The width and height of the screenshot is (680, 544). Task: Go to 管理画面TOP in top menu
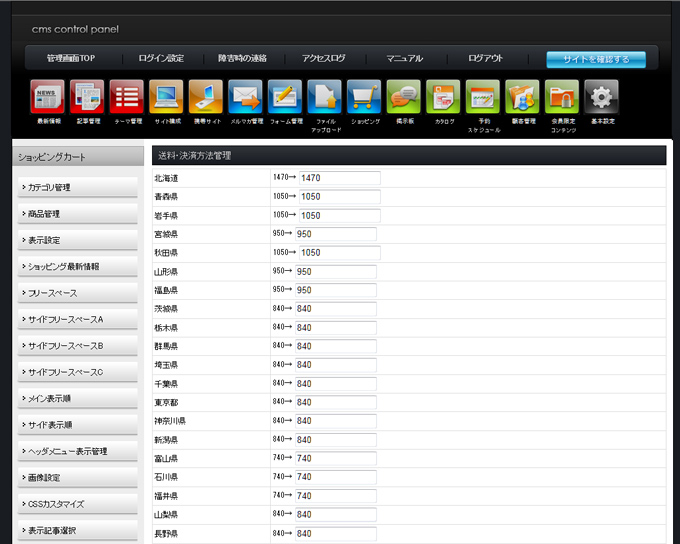71,59
